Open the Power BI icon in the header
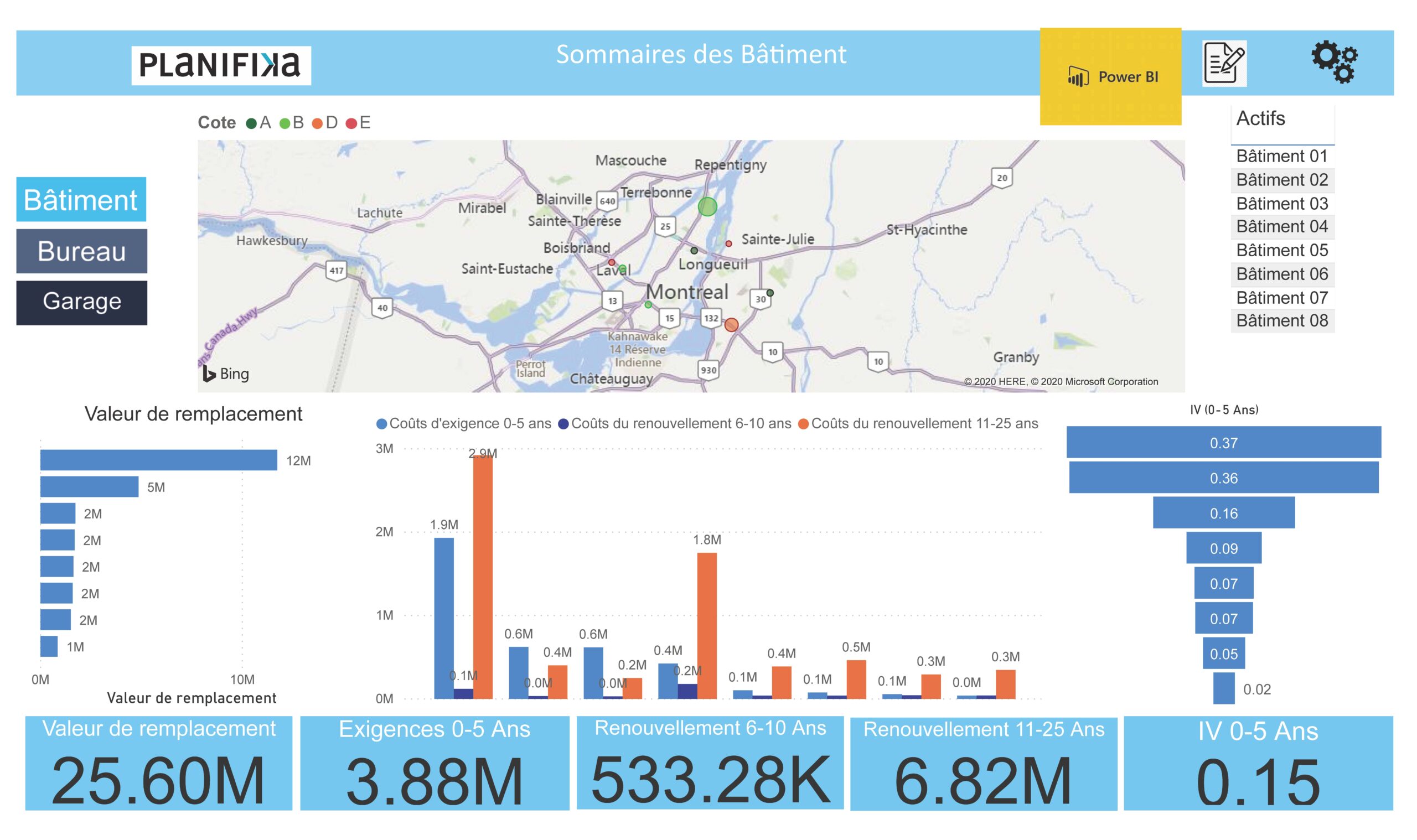 pos(1110,76)
